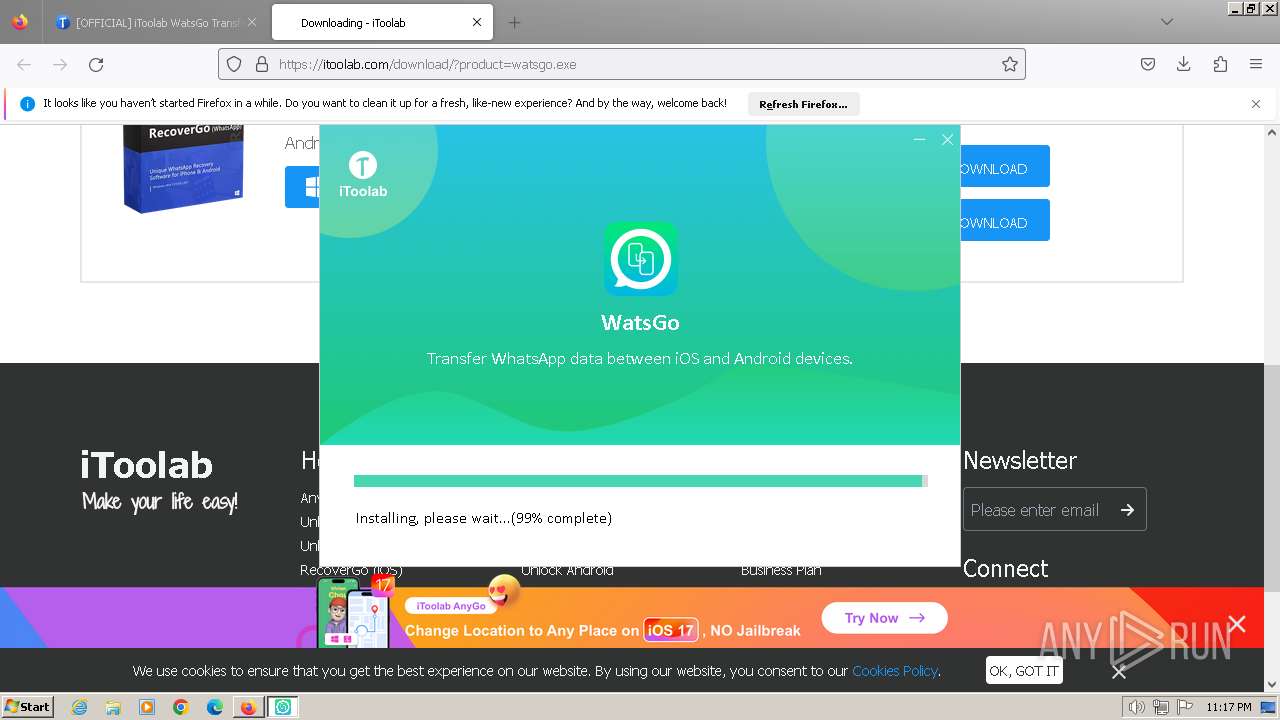Open the Firefox hamburger menu

tap(1256, 64)
